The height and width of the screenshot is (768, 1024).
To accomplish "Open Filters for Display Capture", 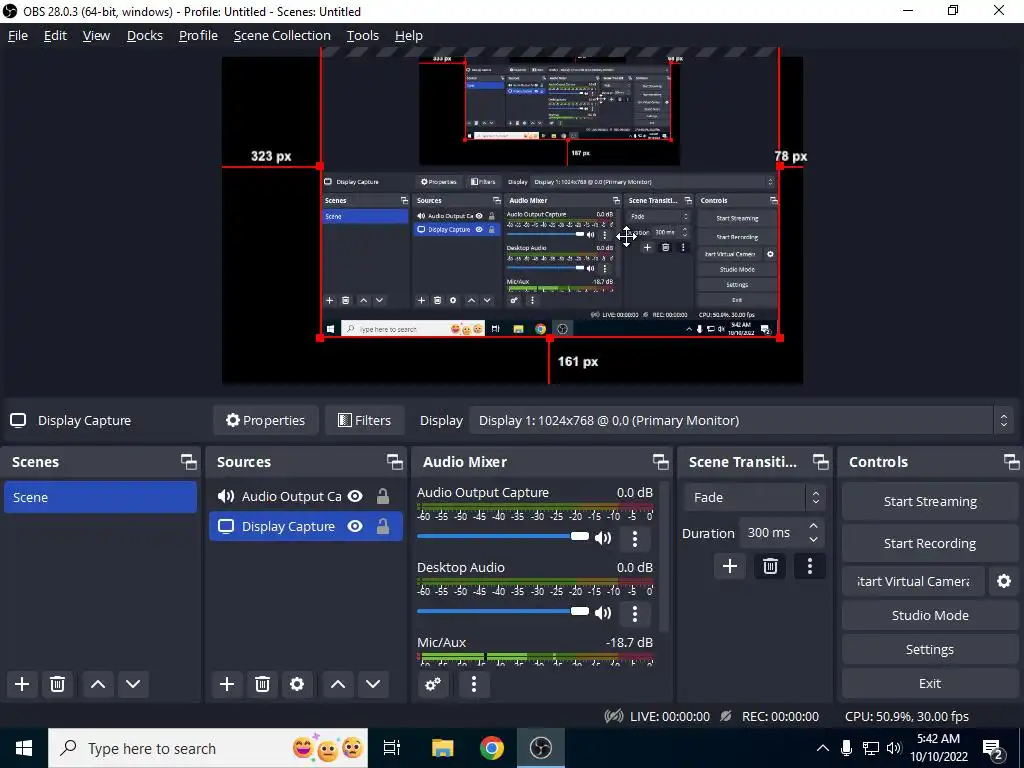I will click(x=364, y=421).
